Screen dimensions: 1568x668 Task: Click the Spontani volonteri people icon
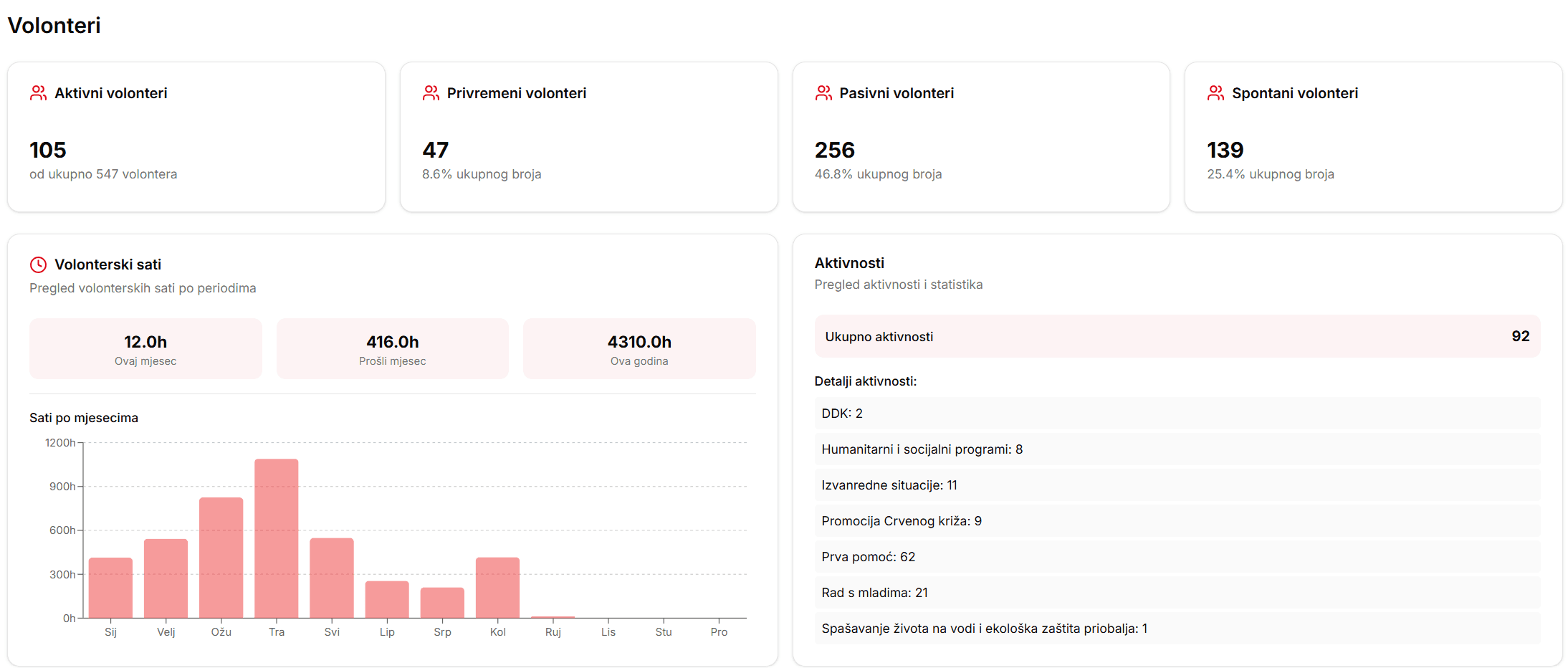(x=1215, y=93)
